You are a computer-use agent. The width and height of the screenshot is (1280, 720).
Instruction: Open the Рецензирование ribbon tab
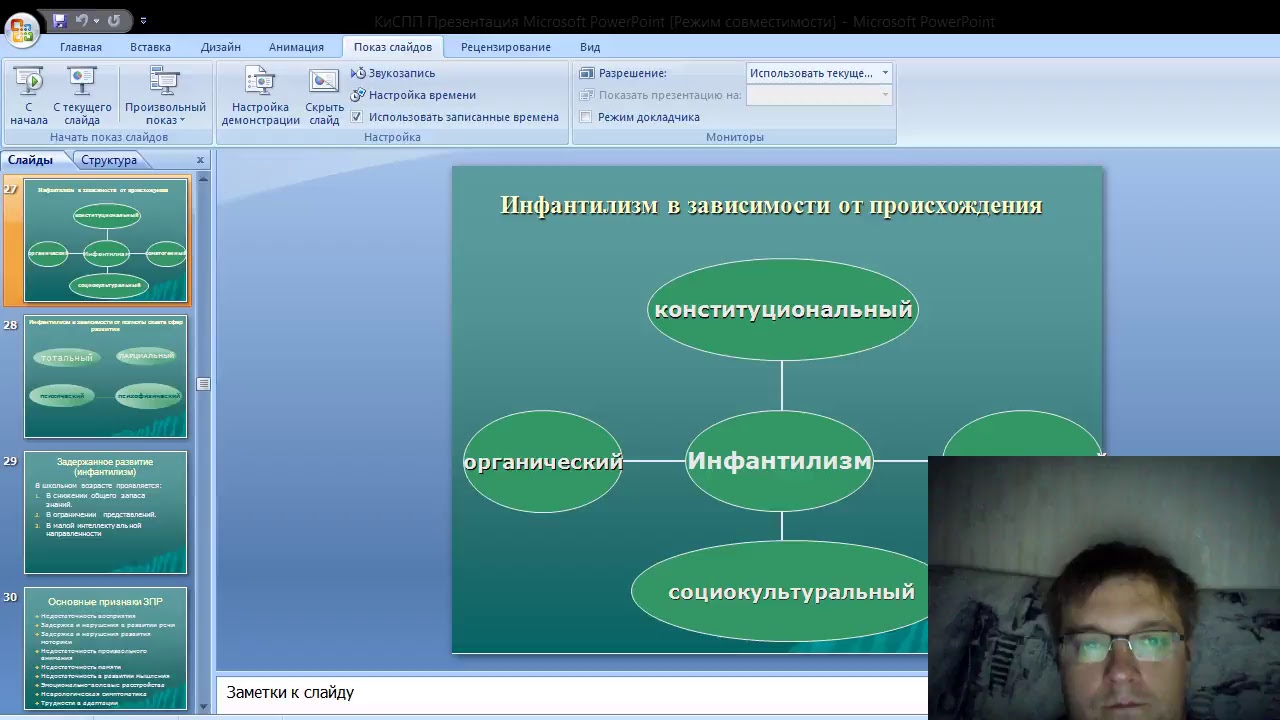506,47
